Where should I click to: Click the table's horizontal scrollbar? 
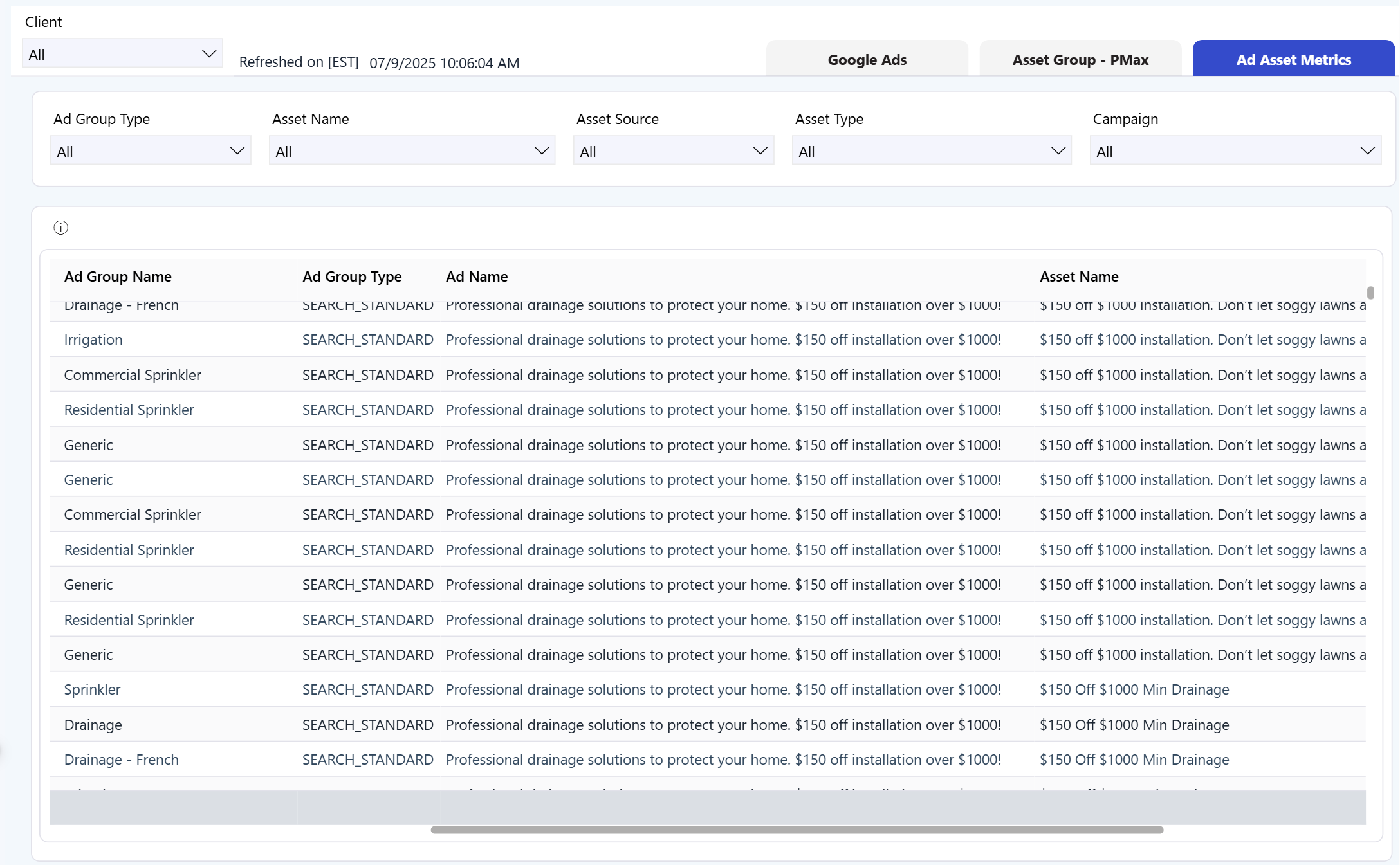pyautogui.click(x=797, y=830)
